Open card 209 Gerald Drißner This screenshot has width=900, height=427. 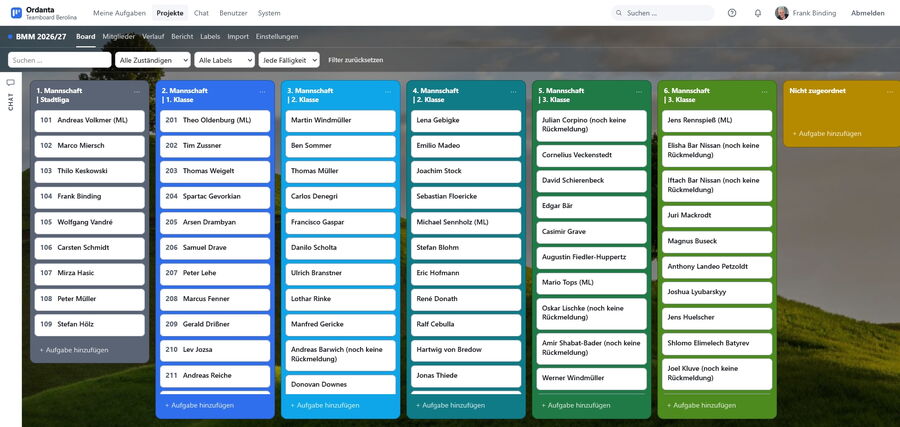tap(215, 324)
